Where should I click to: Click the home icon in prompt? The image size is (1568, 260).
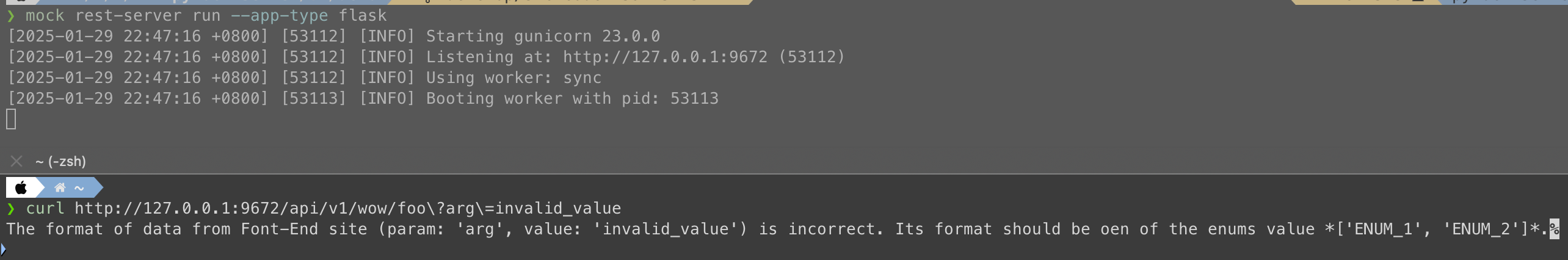point(60,188)
